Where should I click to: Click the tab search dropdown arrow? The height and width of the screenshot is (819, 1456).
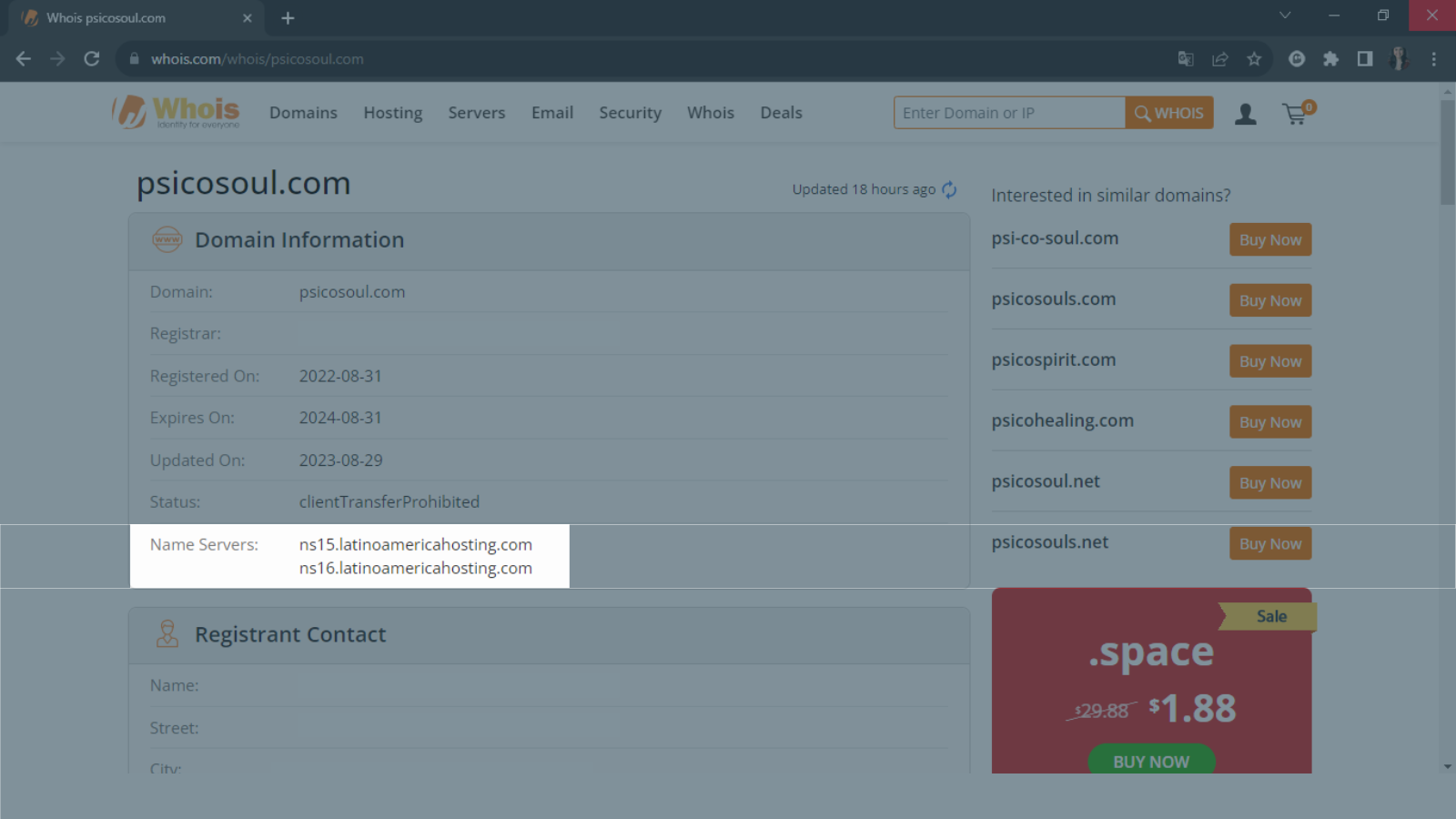[x=1285, y=15]
